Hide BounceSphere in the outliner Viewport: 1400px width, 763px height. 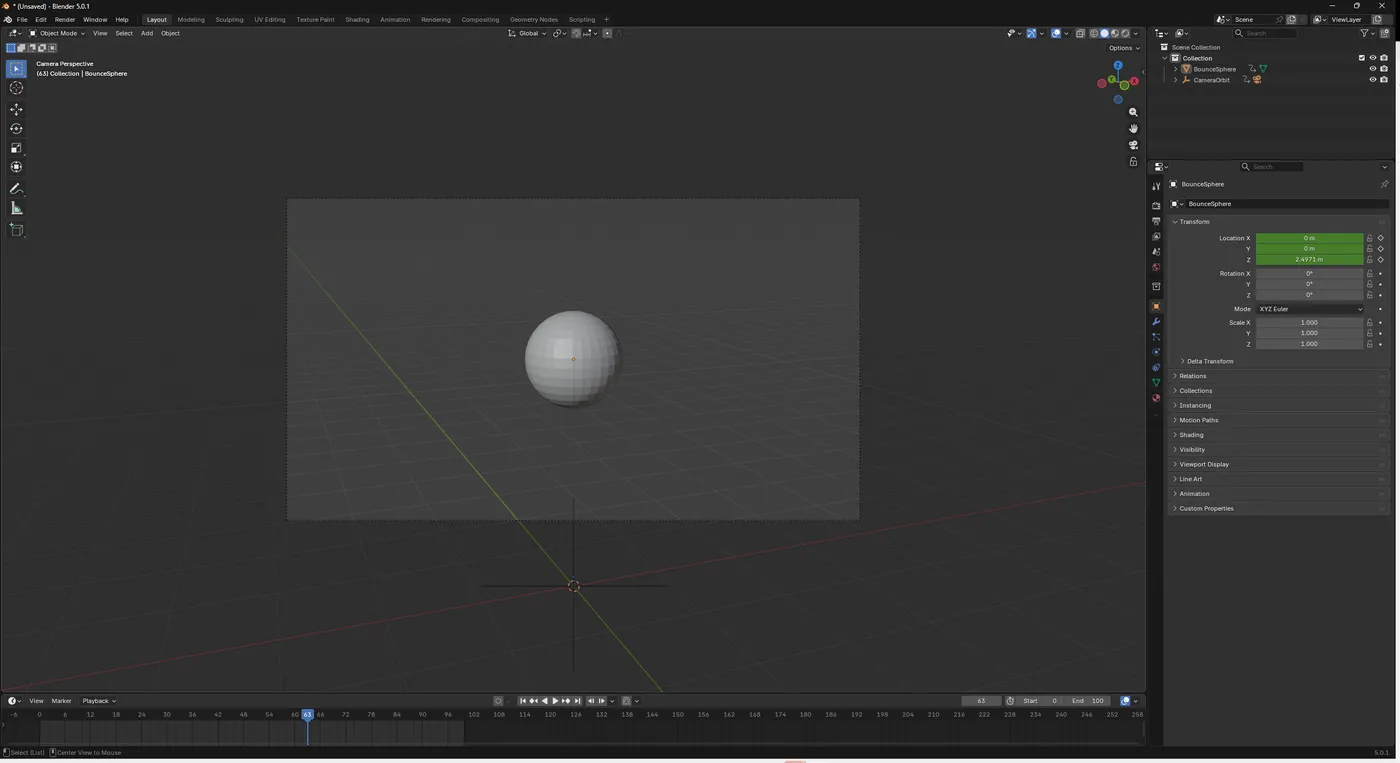(x=1372, y=69)
